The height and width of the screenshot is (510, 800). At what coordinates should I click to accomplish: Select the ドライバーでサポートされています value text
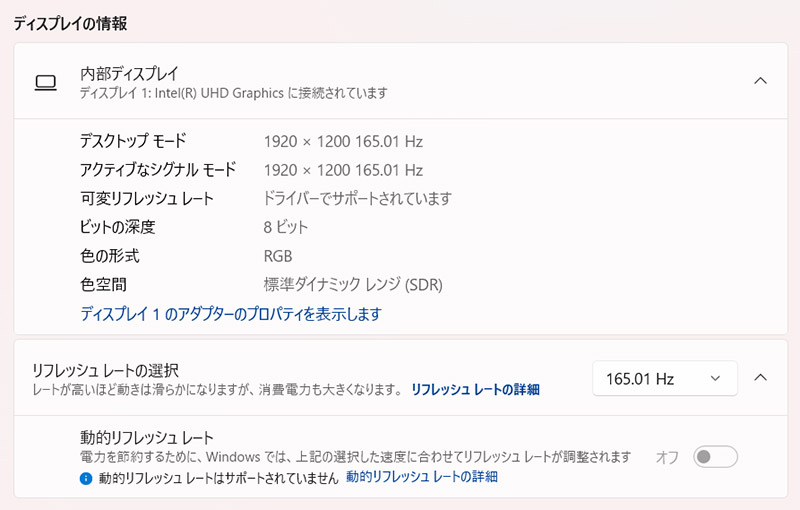[357, 198]
